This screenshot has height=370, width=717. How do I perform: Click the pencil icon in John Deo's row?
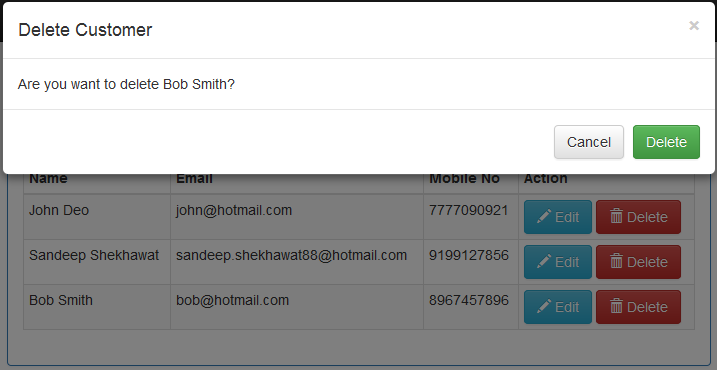(x=544, y=216)
